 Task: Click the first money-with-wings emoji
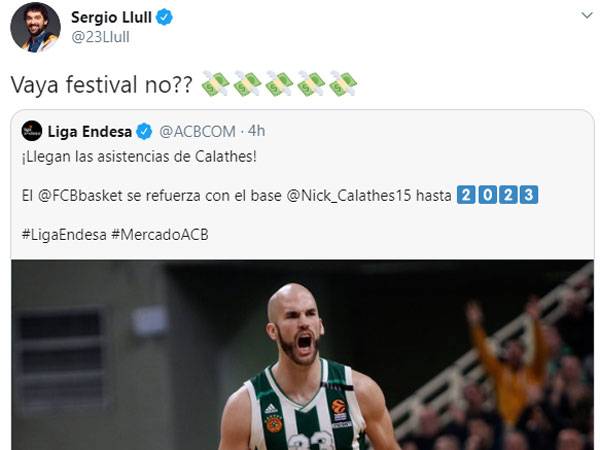[x=215, y=83]
